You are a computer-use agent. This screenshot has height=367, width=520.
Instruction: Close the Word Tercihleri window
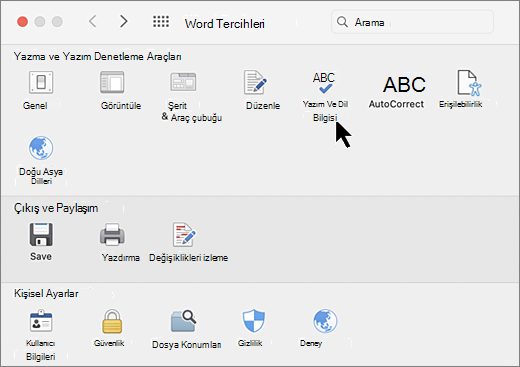tap(23, 22)
